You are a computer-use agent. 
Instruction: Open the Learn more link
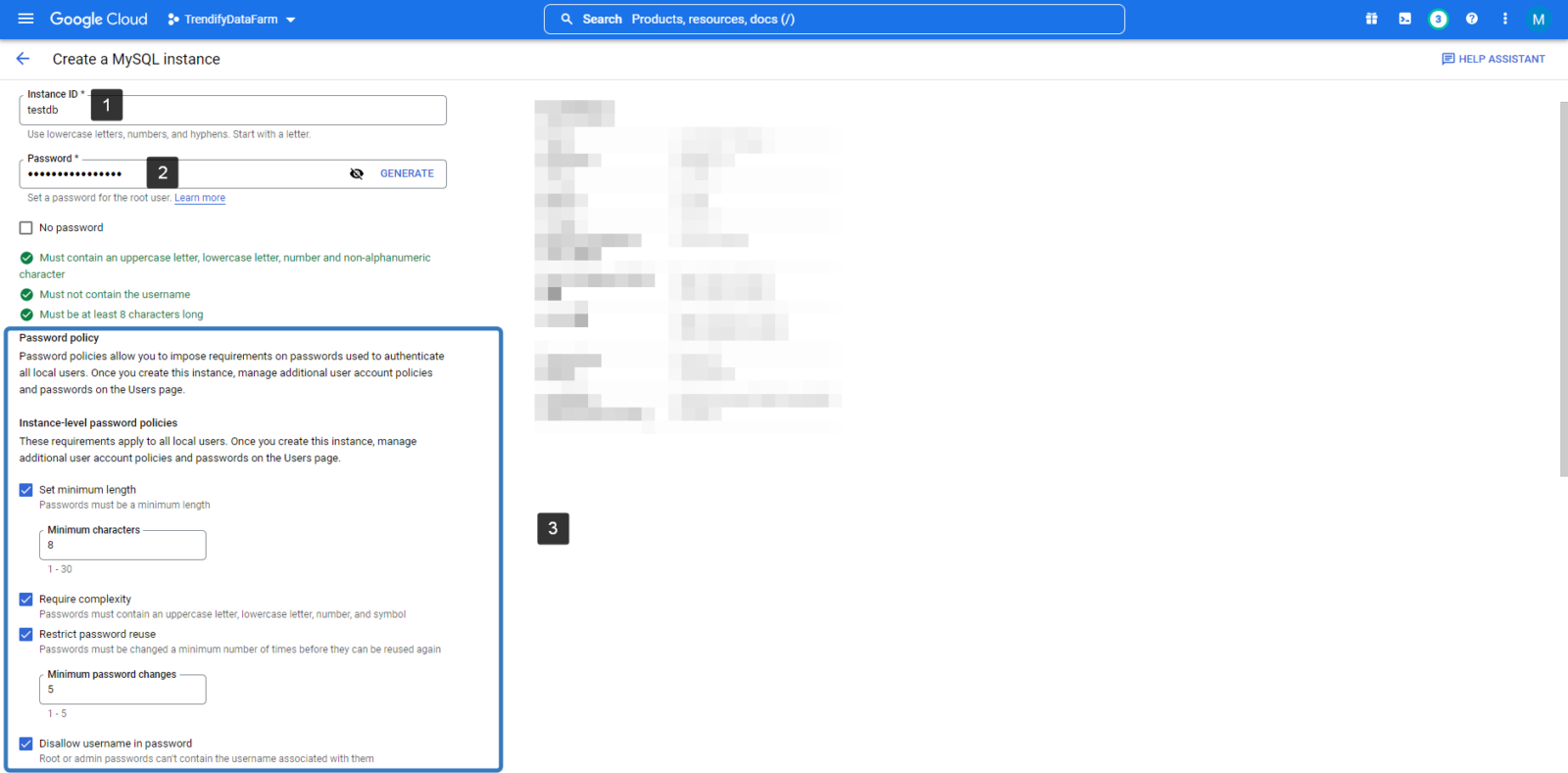tap(200, 198)
